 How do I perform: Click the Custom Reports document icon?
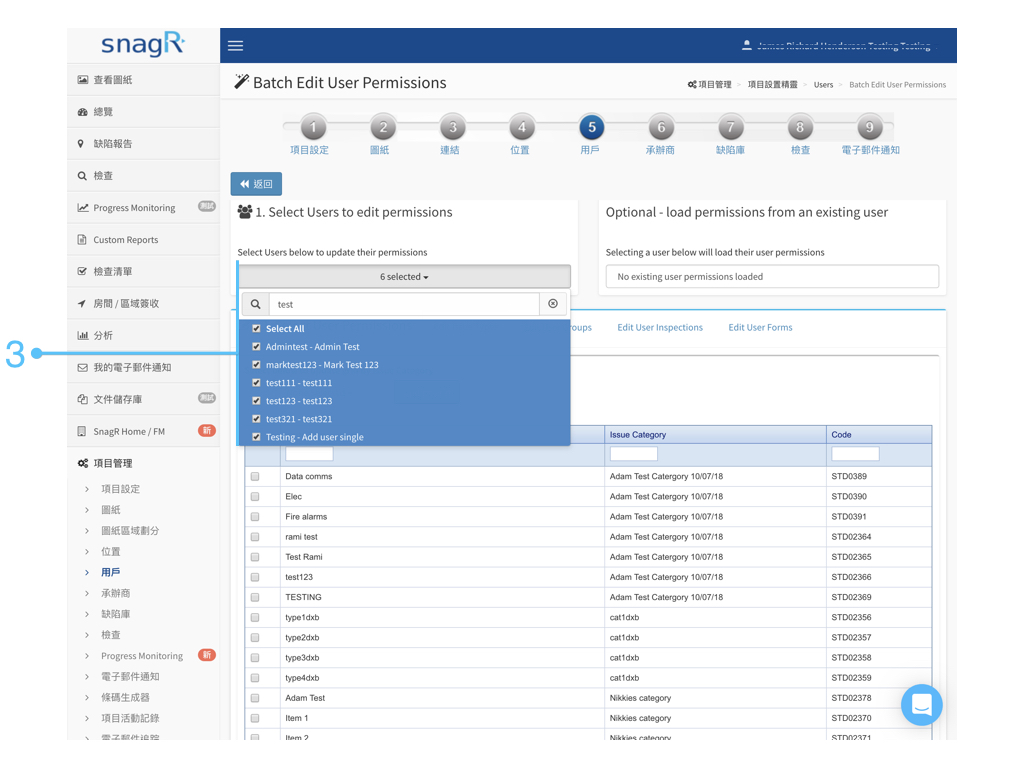pyautogui.click(x=82, y=240)
